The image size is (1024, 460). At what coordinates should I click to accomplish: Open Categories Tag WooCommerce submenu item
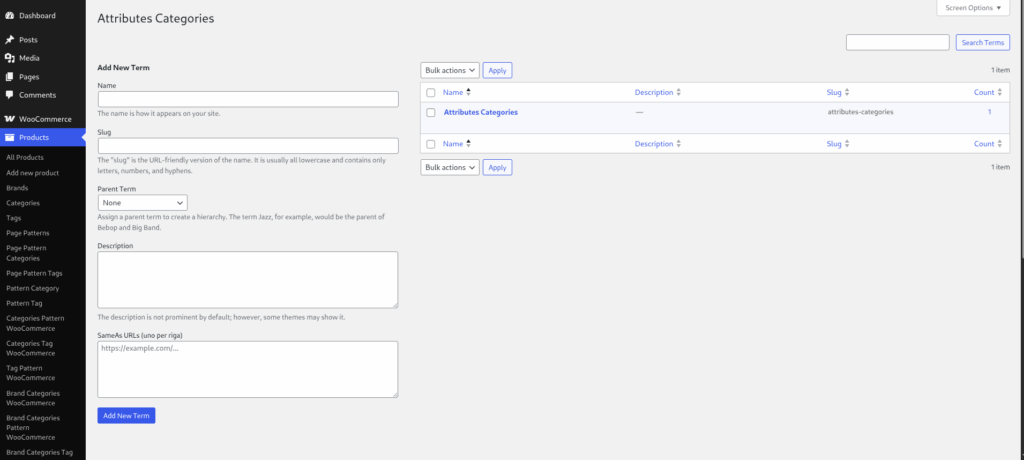[31, 348]
